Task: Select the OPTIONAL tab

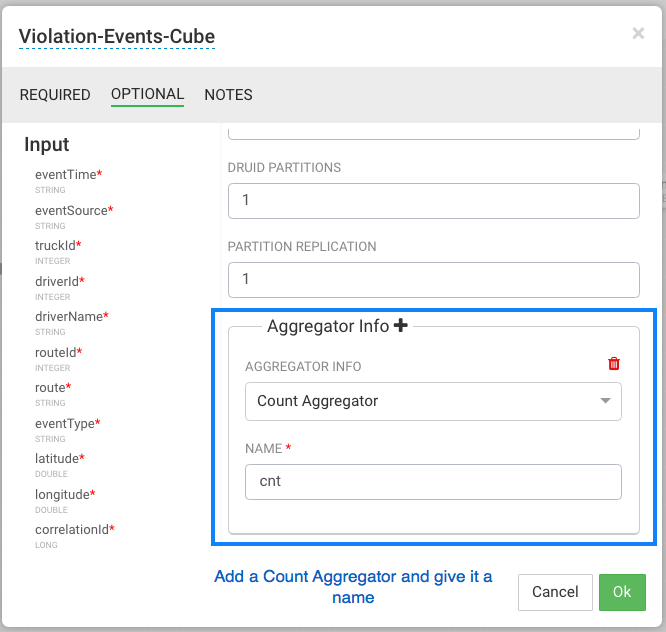Action: pyautogui.click(x=147, y=95)
